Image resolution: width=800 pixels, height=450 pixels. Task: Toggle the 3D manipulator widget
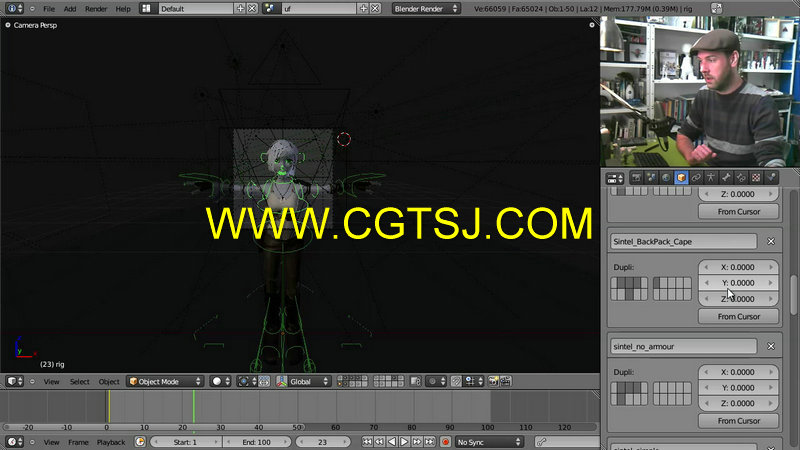pos(282,381)
